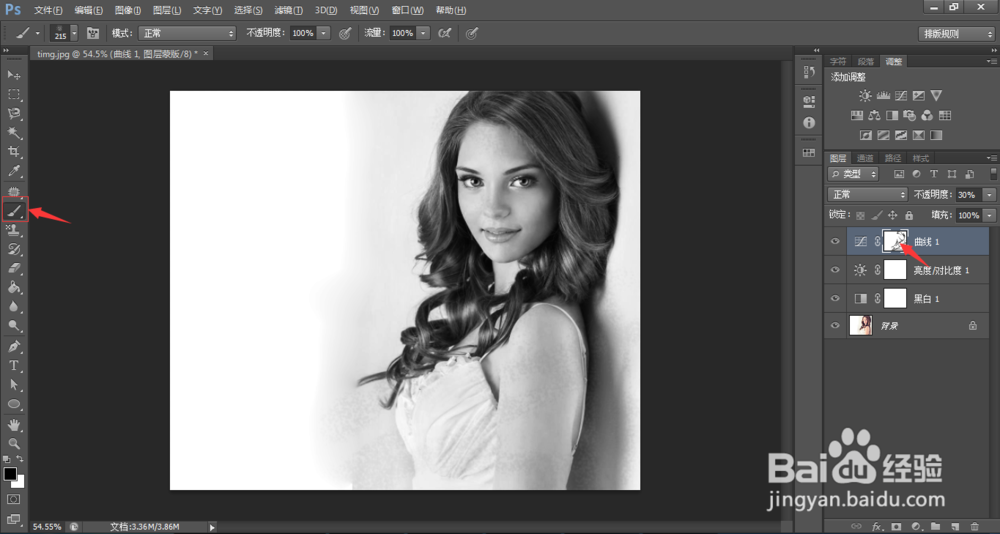Screen dimensions: 1000x534
Task: Hide the 黑白 1 layer
Action: [835, 298]
